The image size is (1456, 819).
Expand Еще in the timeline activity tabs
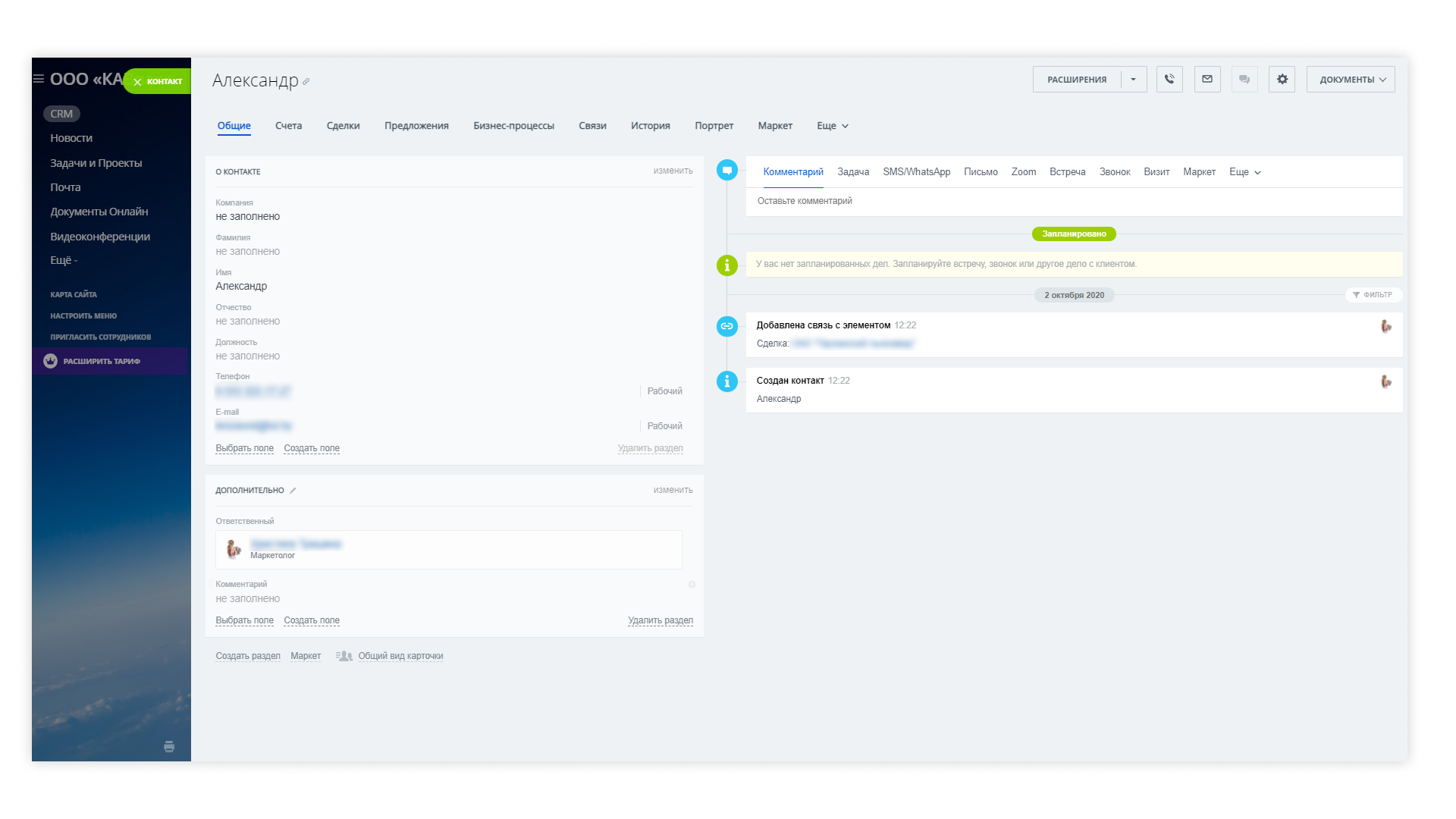1244,172
